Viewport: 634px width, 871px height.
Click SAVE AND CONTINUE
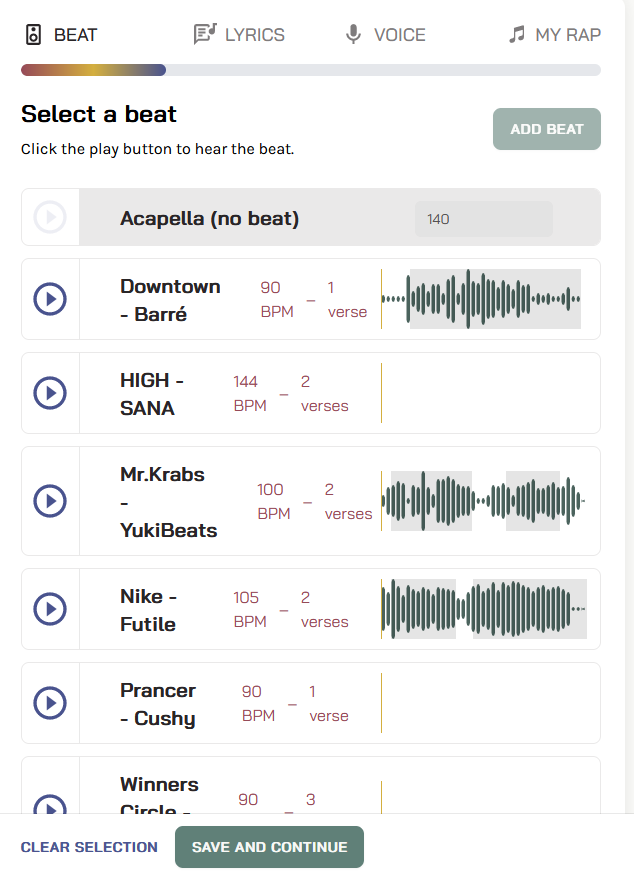click(x=269, y=847)
